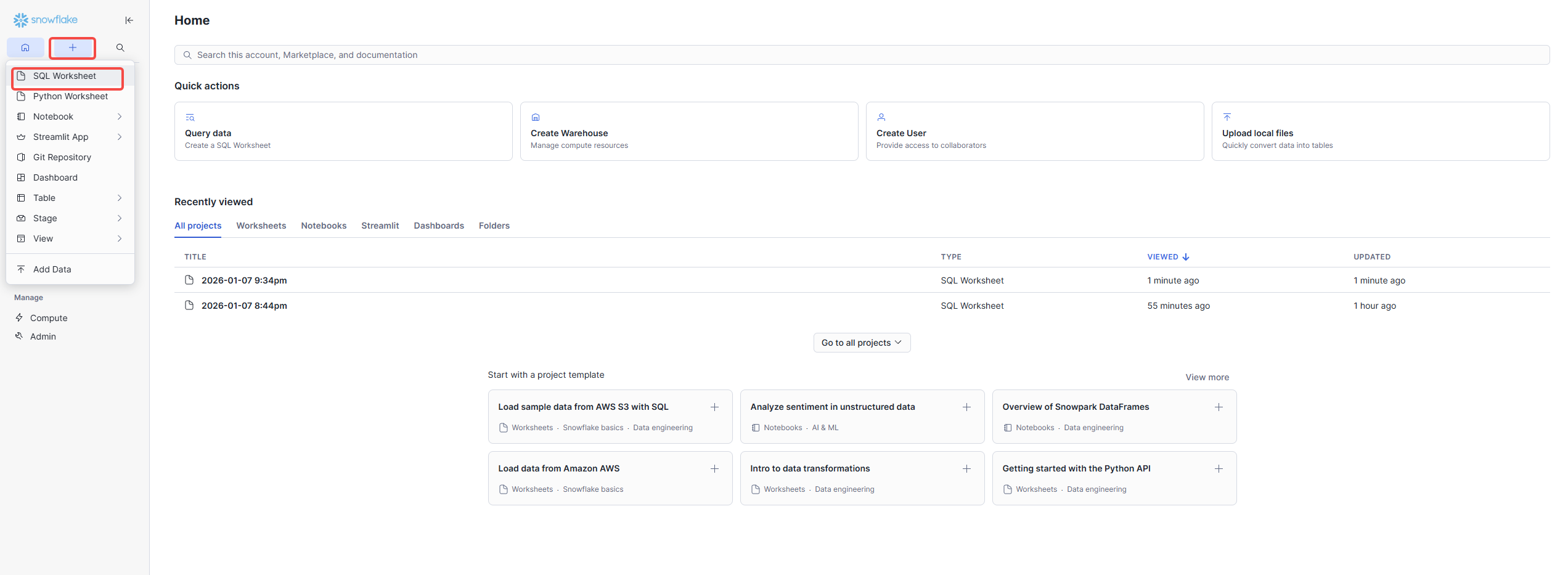
Task: Choose Git Repository from the menu
Action: (70, 157)
